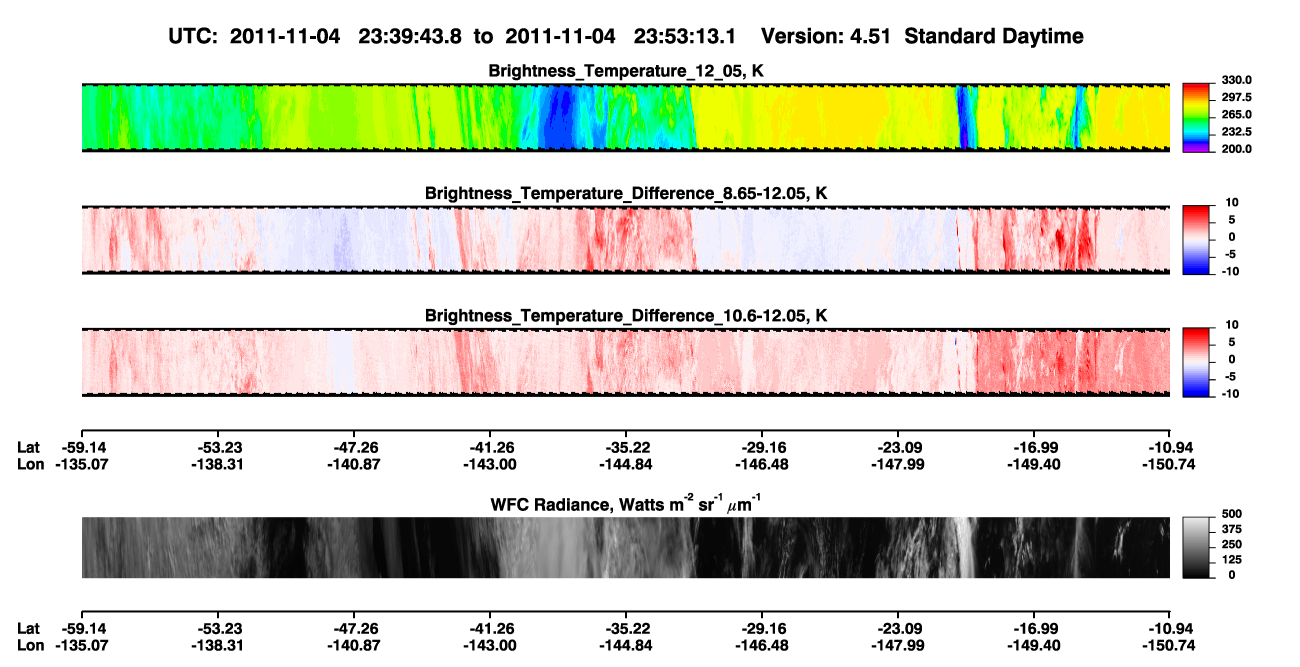Select the 10.6-12.05 temperature difference strip

tap(625, 362)
